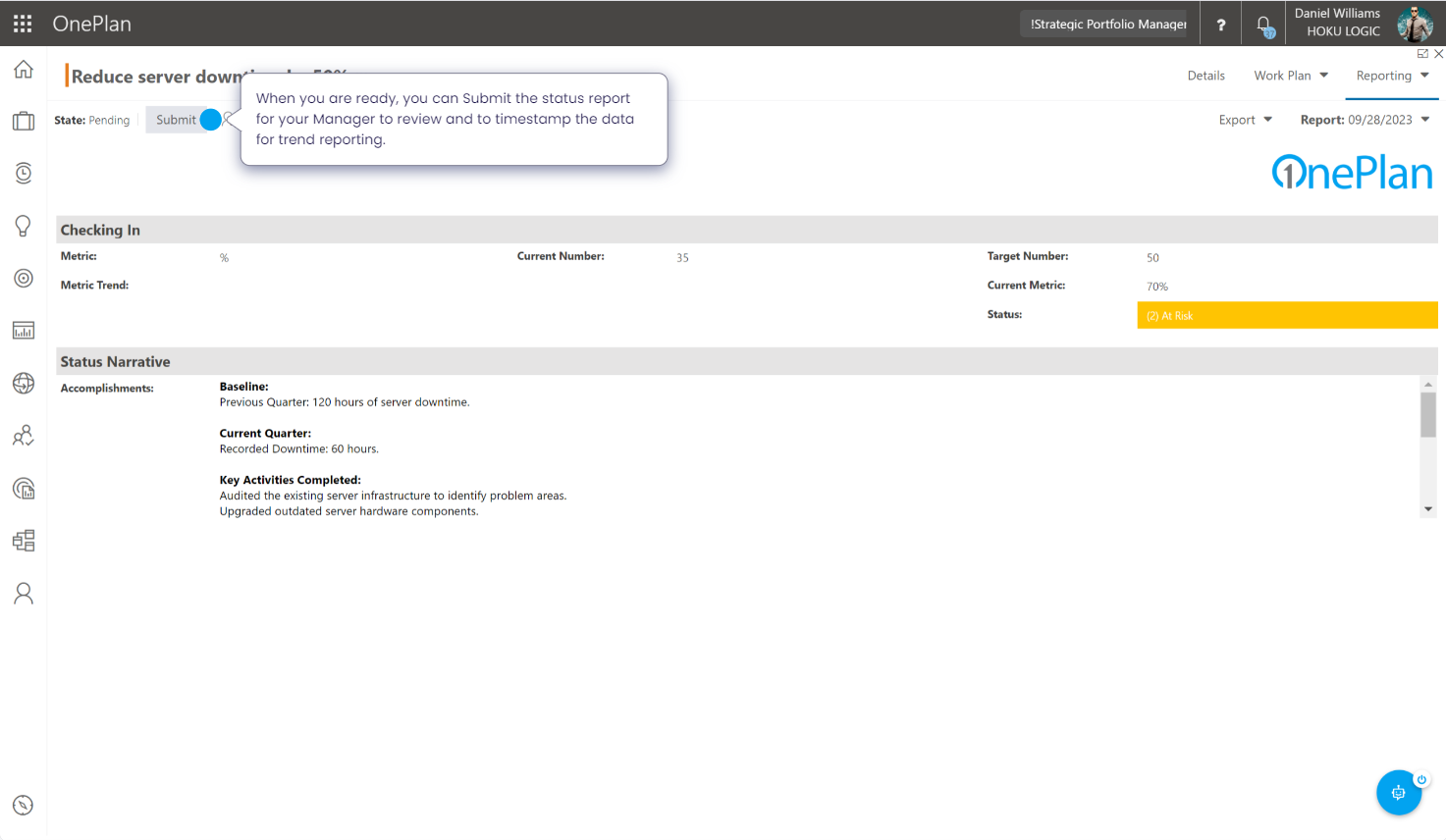
Task: Click the Strategic Portfolio Manager role button
Action: tap(1108, 25)
